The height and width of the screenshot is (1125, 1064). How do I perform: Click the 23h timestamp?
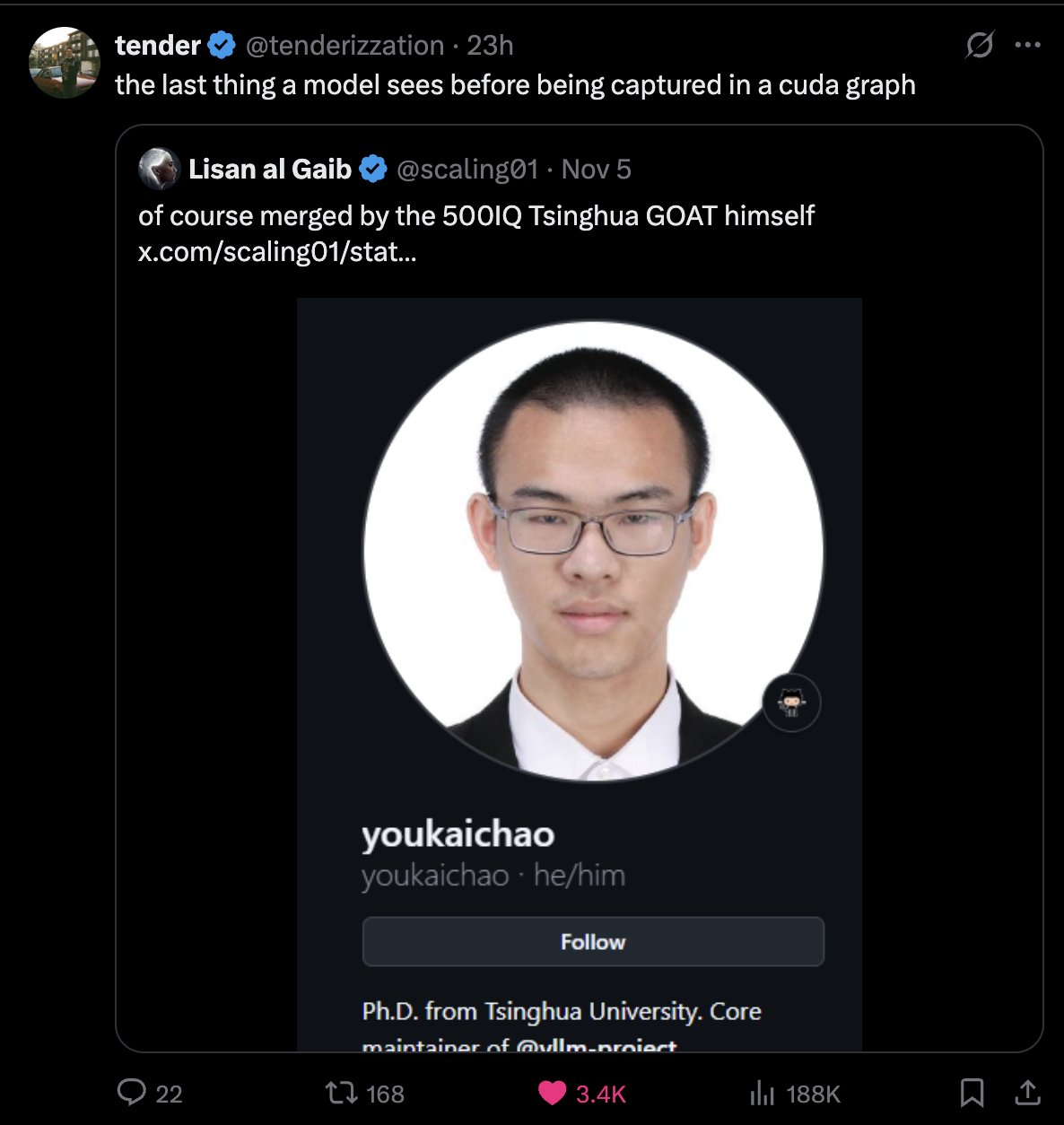[490, 45]
